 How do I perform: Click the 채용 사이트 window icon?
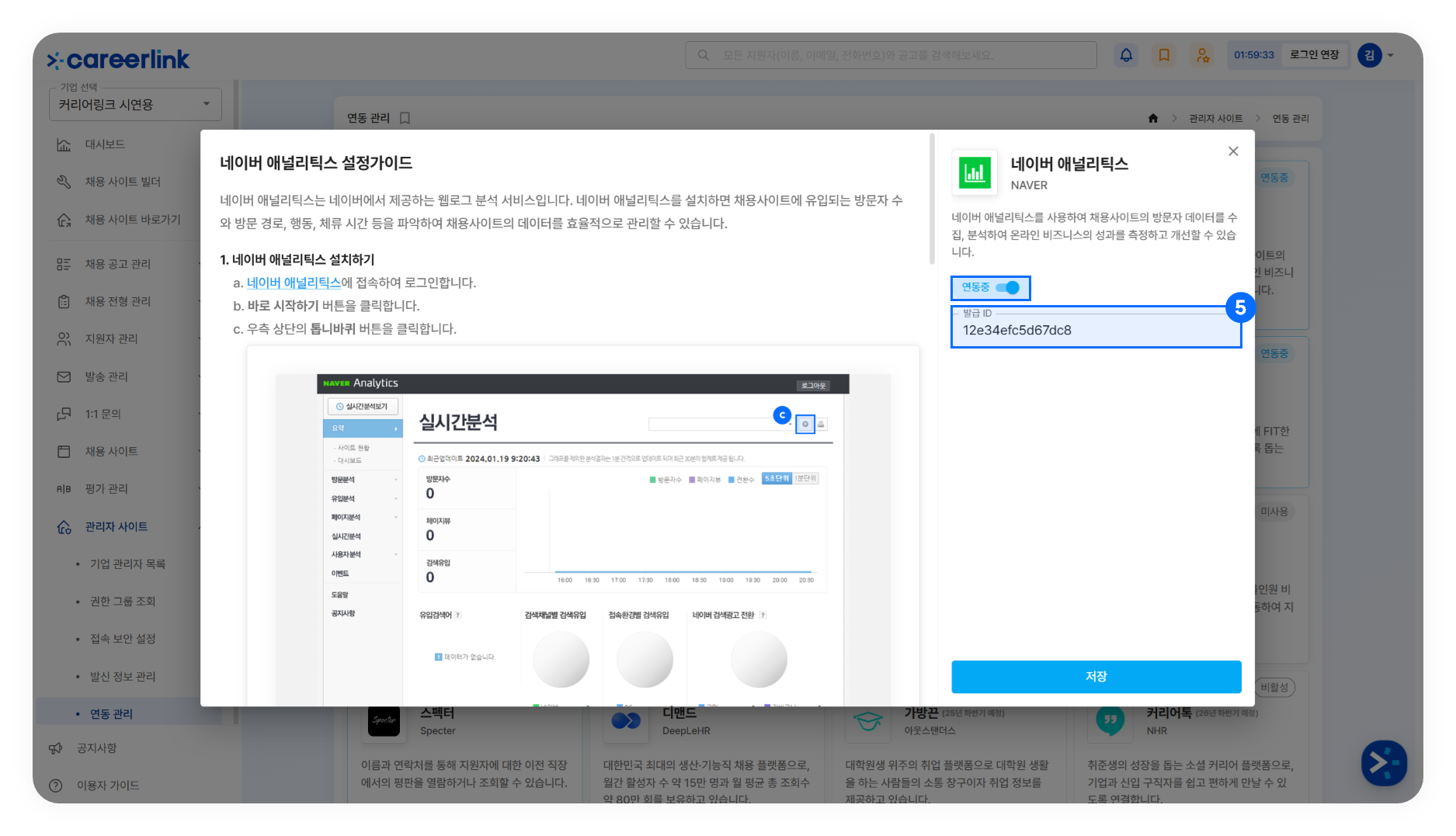coord(64,451)
